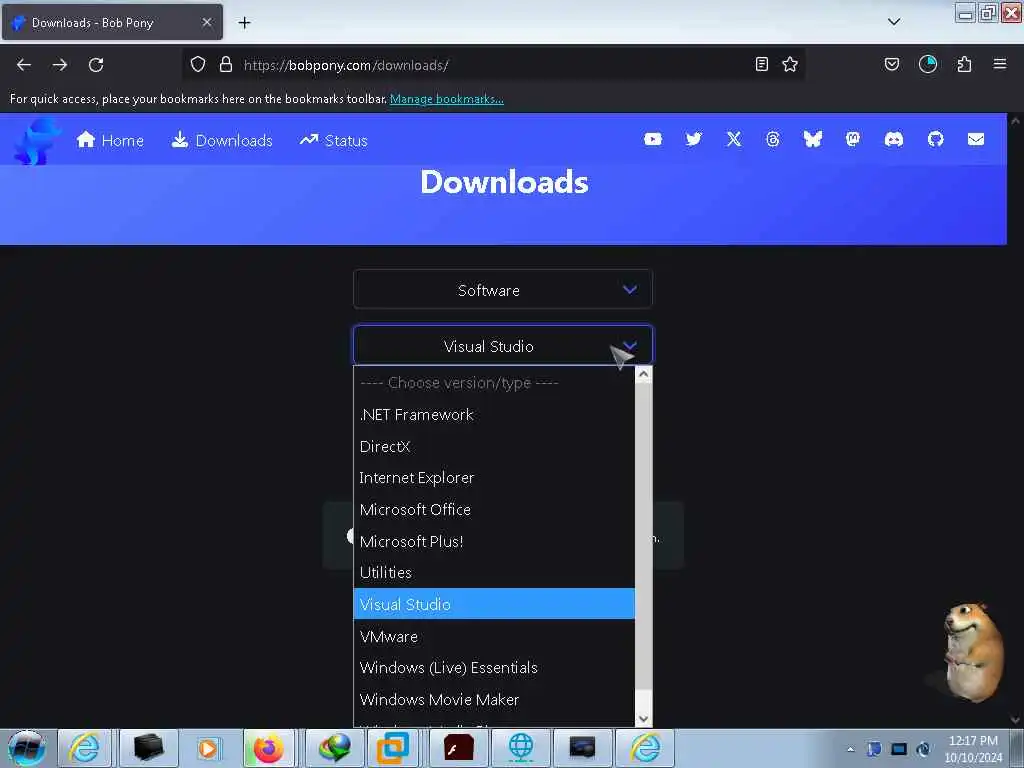1024x768 pixels.
Task: Select highlighted Visual Studio option
Action: 494,604
